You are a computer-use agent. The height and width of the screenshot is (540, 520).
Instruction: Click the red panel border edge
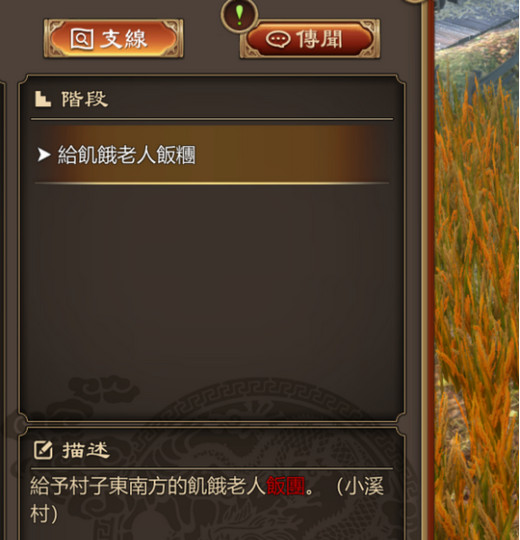tap(431, 270)
